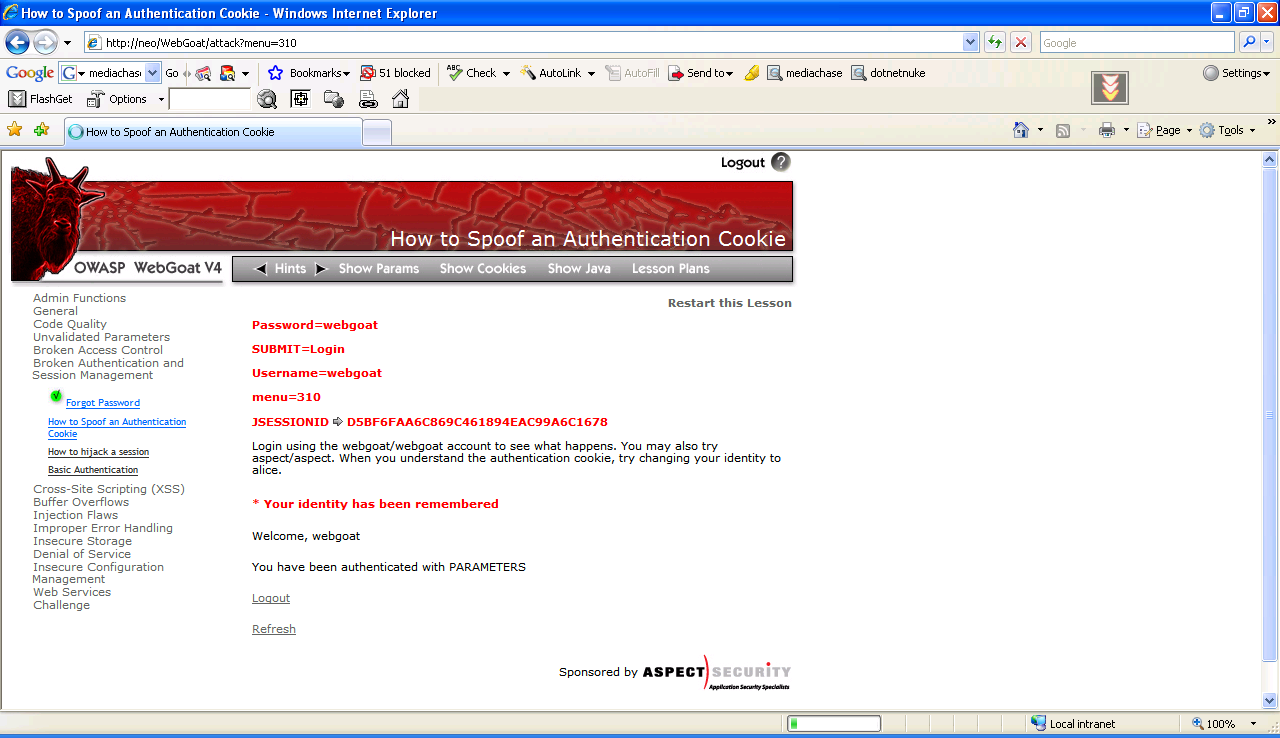
Task: Expand the address bar URL dropdown
Action: coord(970,43)
